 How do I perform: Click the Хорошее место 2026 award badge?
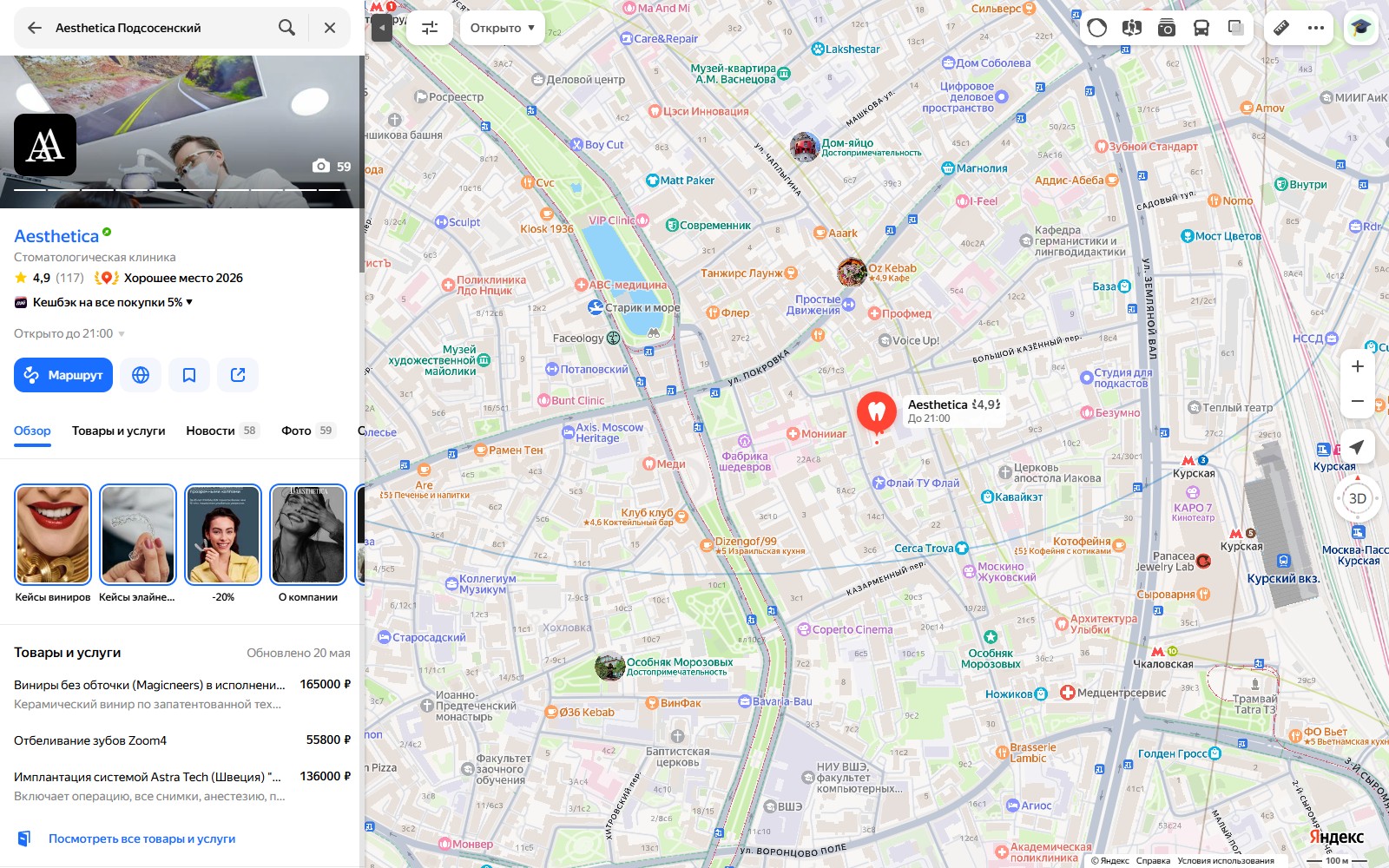tap(168, 278)
